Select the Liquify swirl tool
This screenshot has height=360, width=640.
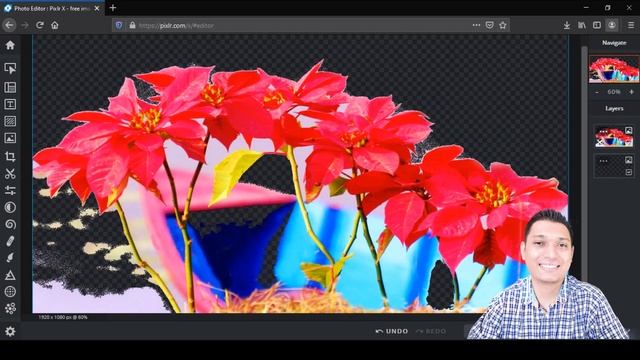tap(10, 224)
